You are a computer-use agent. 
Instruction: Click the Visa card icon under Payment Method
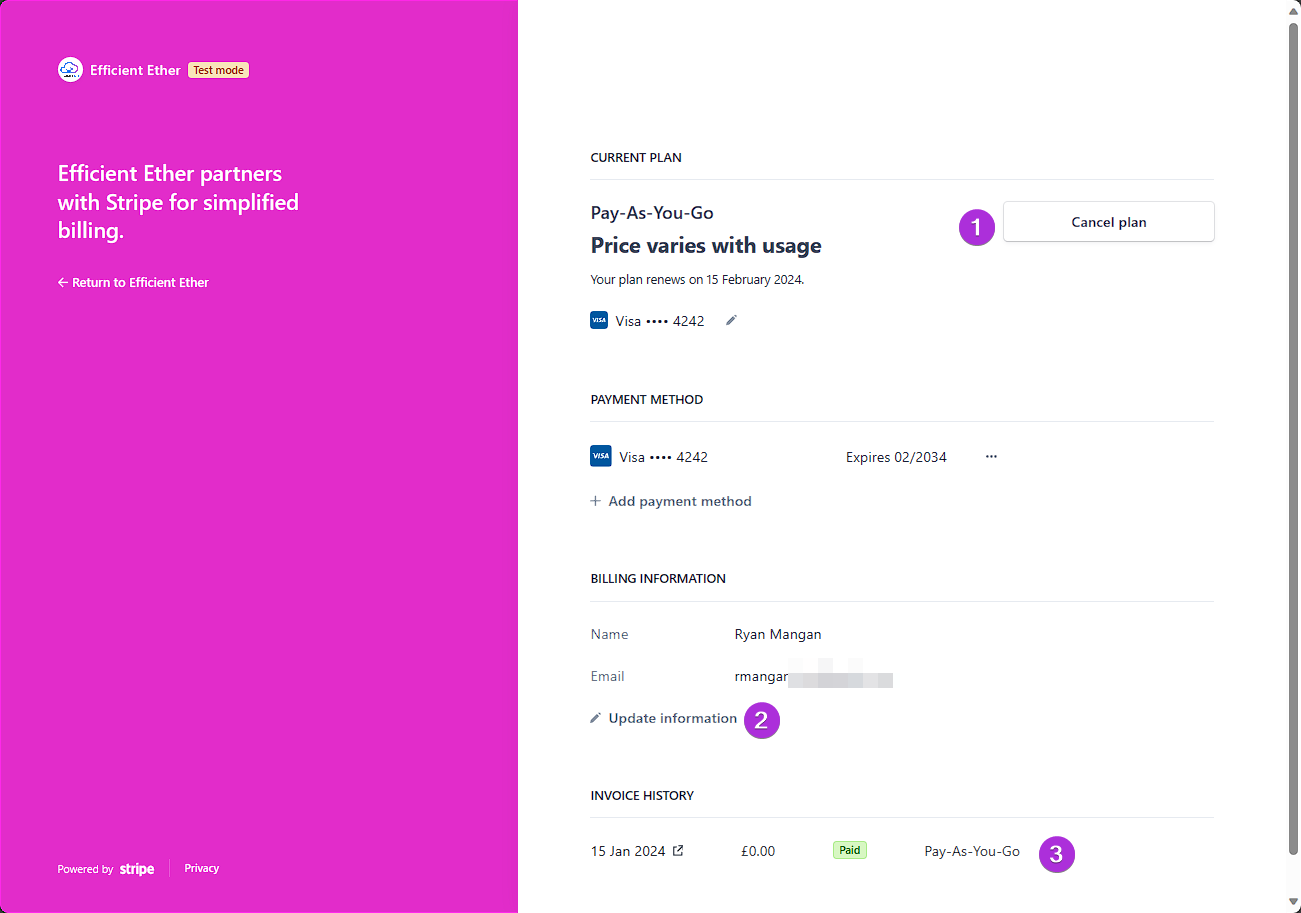pos(601,457)
